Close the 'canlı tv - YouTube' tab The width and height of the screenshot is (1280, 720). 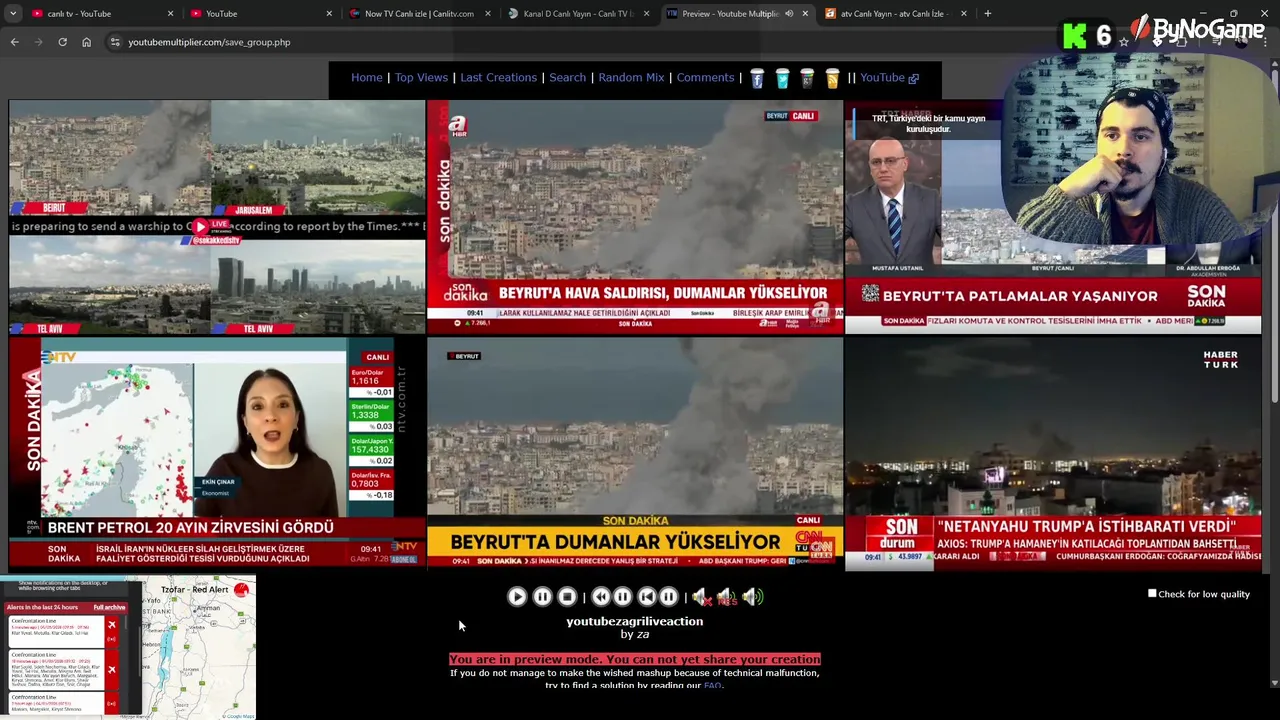[x=170, y=14]
